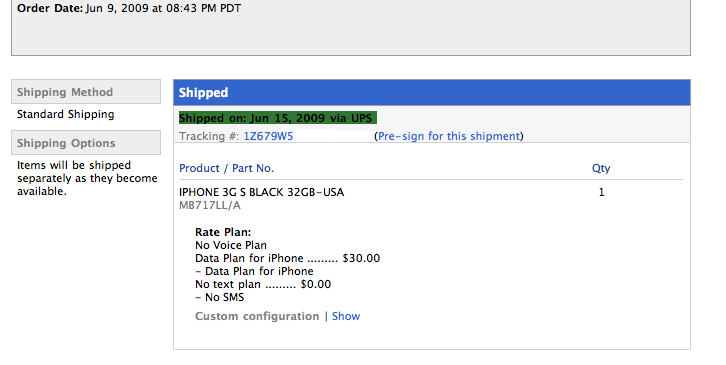Click the Shipping Method sidebar heading
Image resolution: width=726 pixels, height=365 pixels.
pyautogui.click(x=86, y=92)
